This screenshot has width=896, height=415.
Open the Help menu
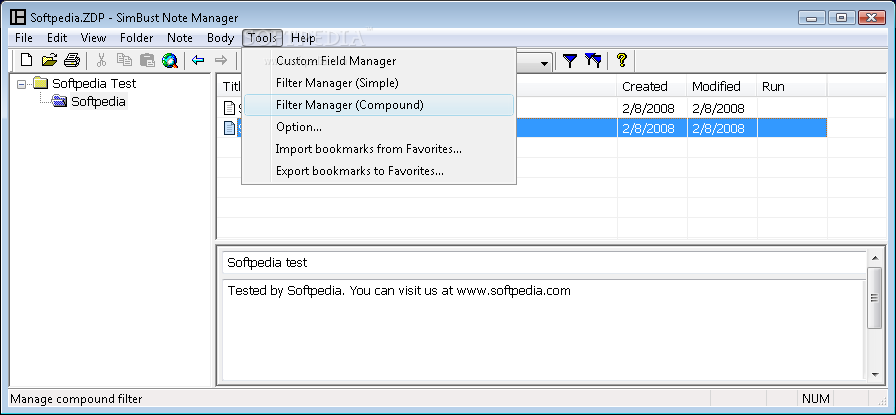point(303,38)
